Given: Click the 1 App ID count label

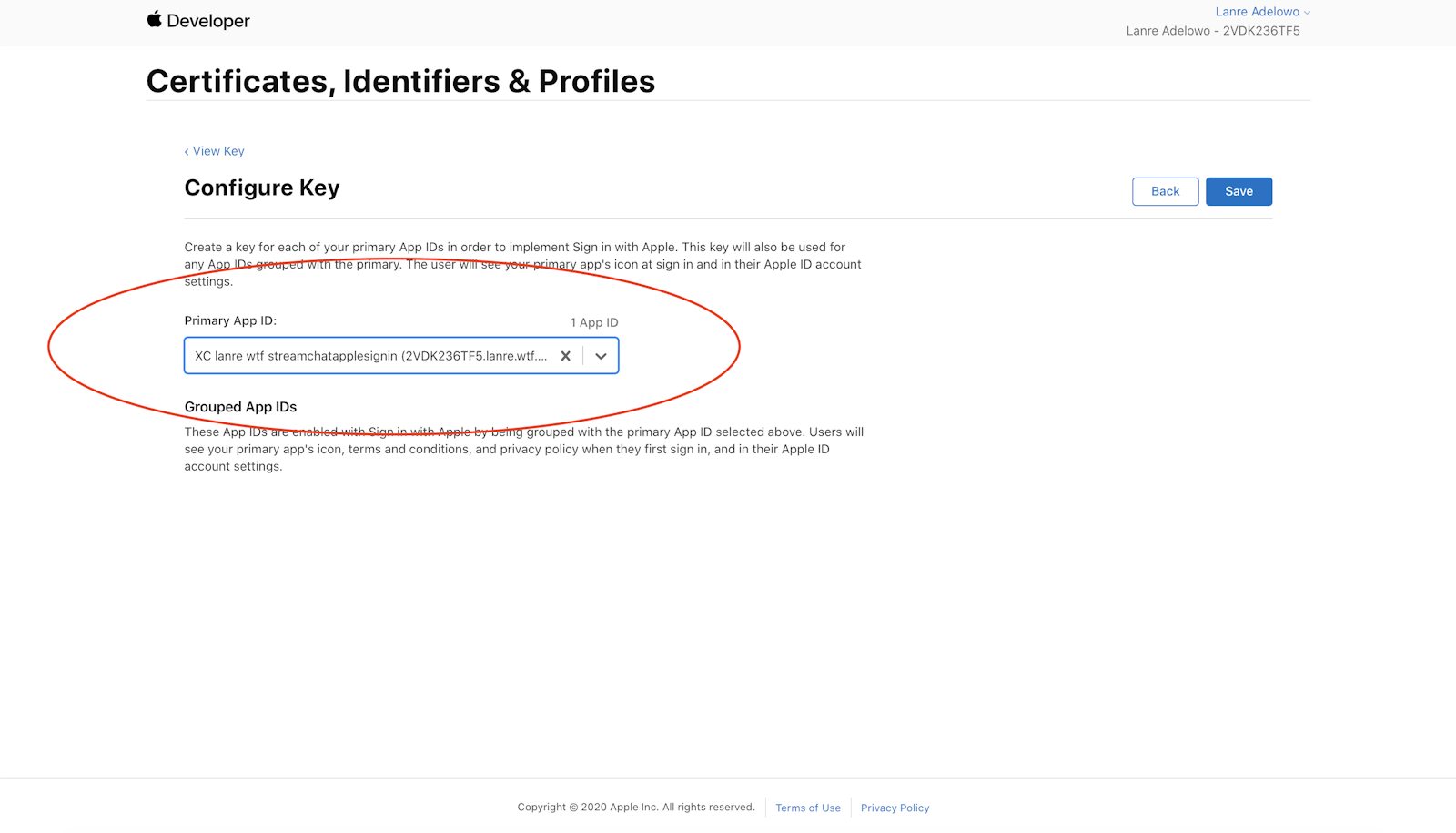Looking at the screenshot, I should click(594, 322).
